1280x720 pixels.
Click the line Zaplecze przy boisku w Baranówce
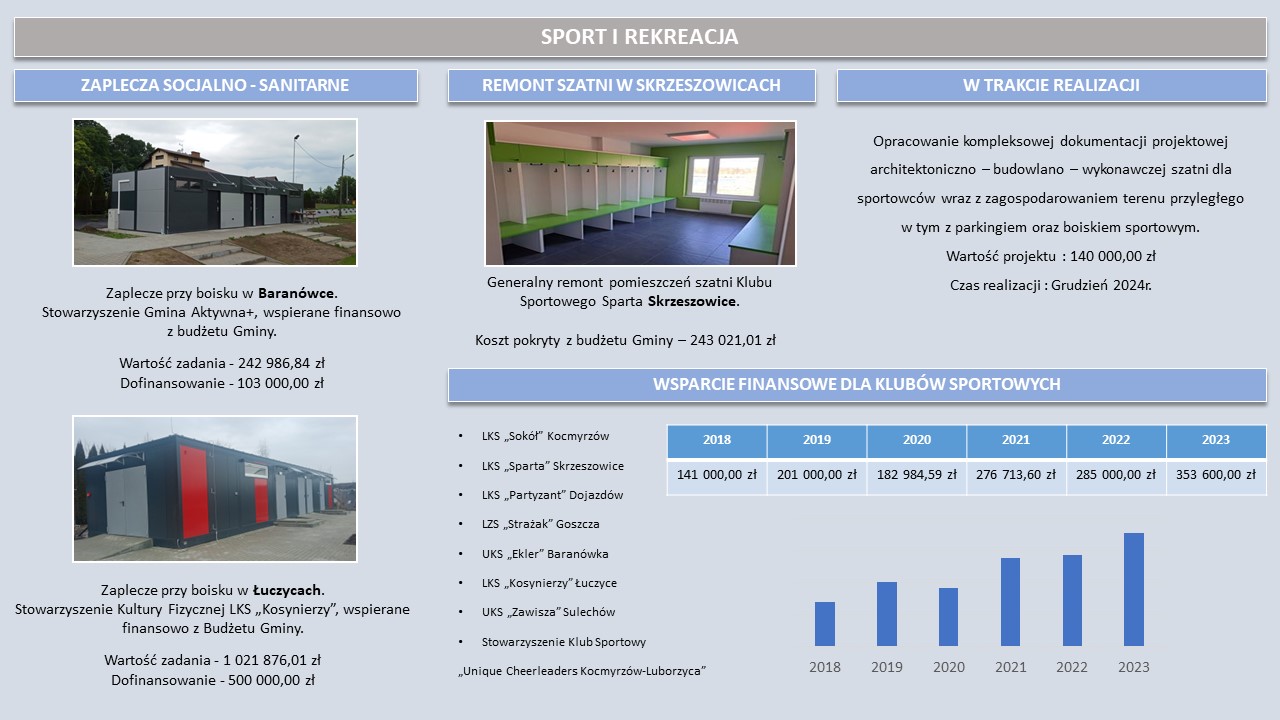click(x=221, y=293)
